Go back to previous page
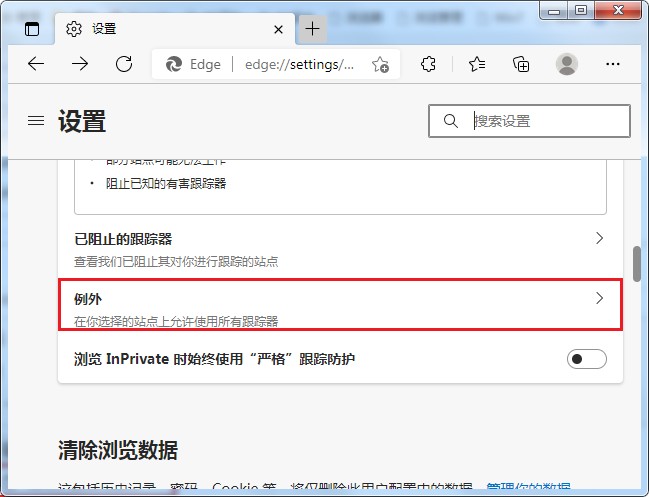 click(x=36, y=64)
